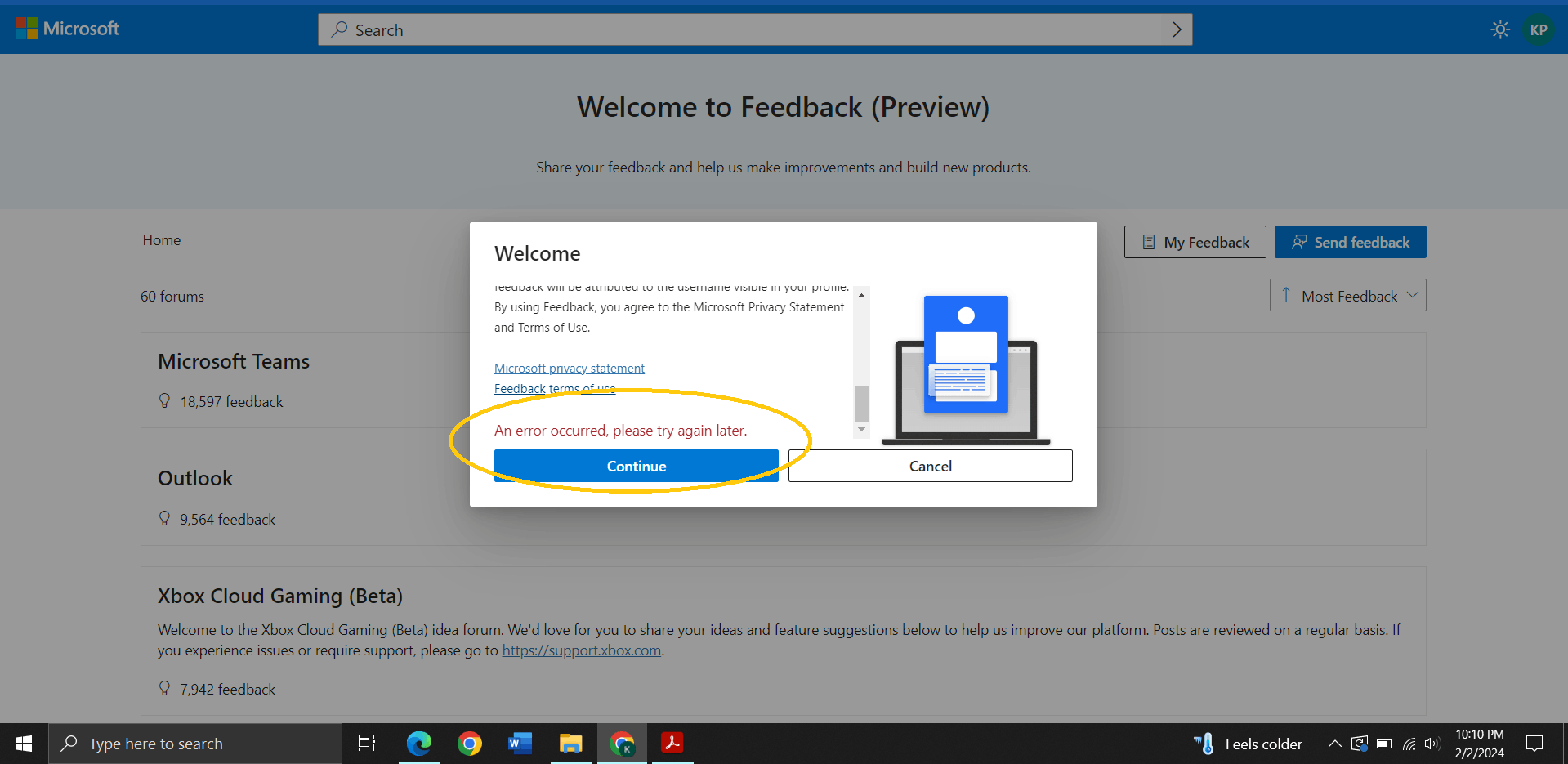
Task: Click the lightbulb icon beside 18,597 feedback
Action: (x=164, y=401)
